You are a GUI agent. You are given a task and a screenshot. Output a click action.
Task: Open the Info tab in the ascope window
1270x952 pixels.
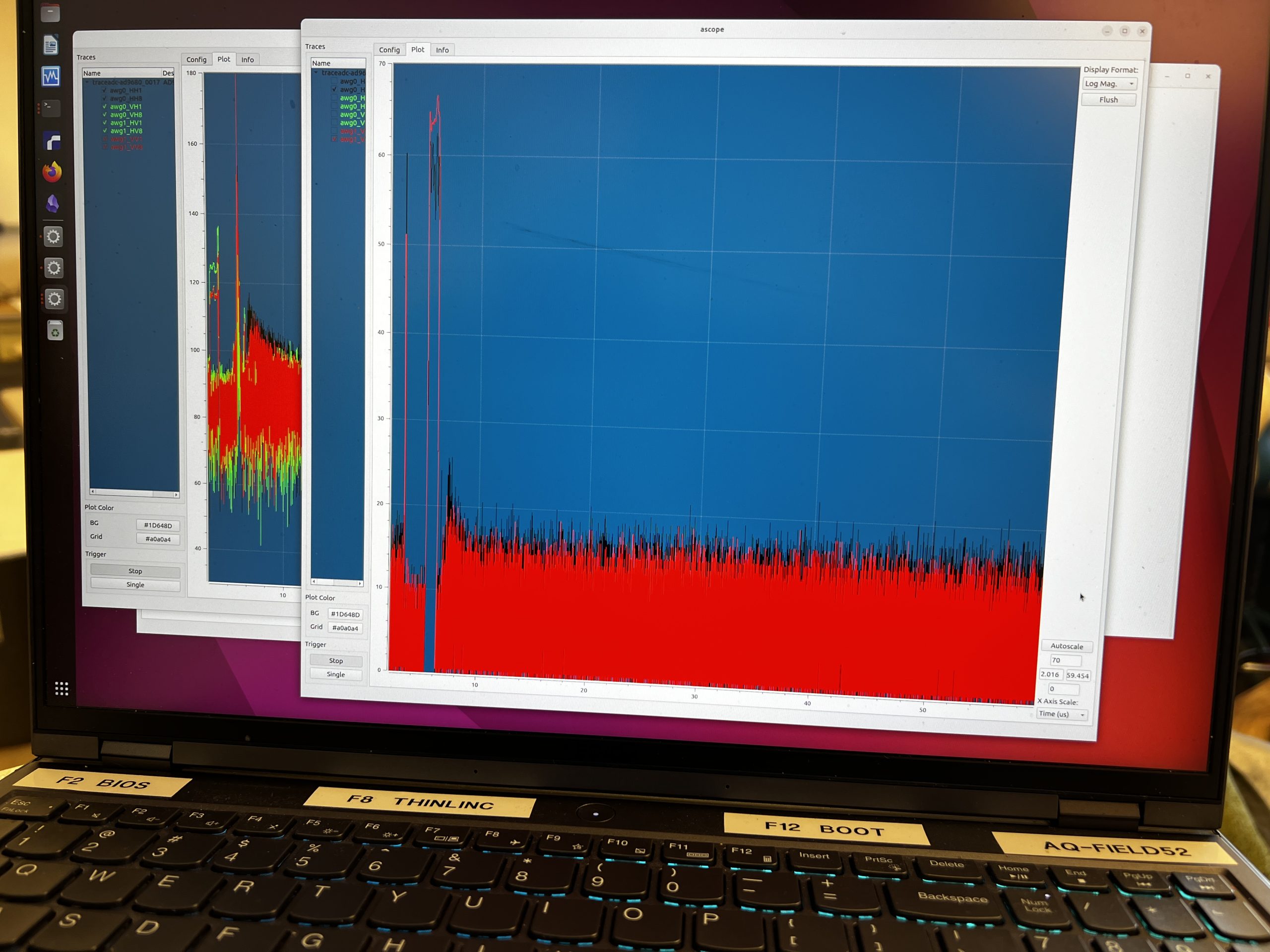click(442, 50)
